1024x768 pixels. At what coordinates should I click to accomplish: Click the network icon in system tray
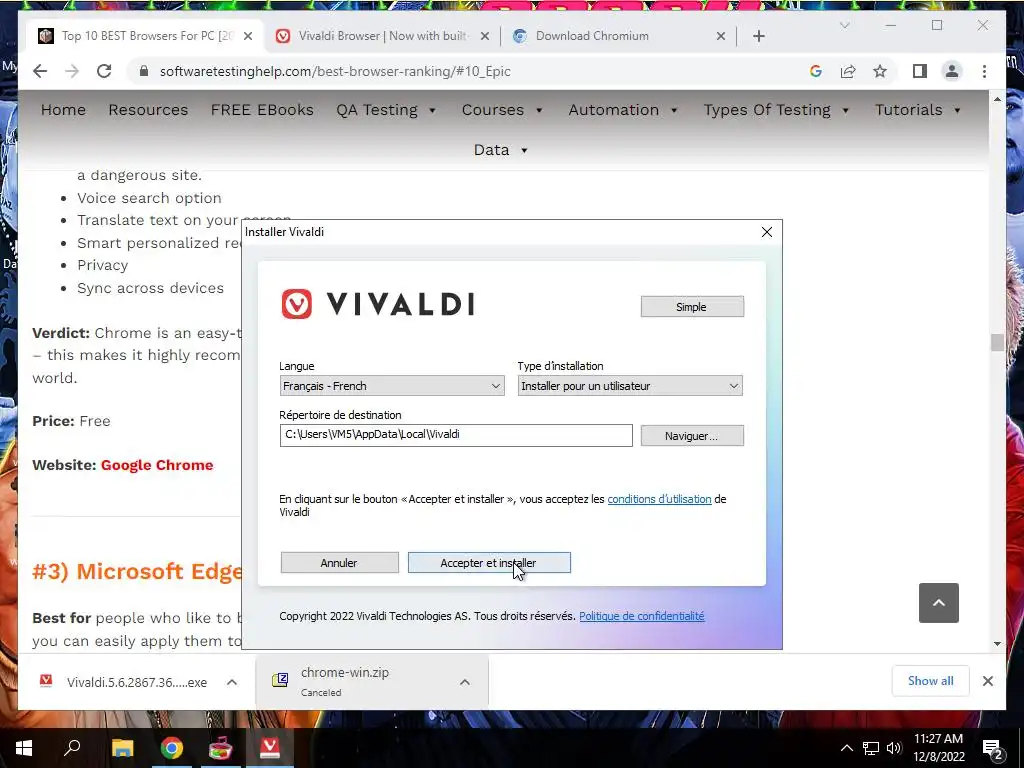(871, 748)
